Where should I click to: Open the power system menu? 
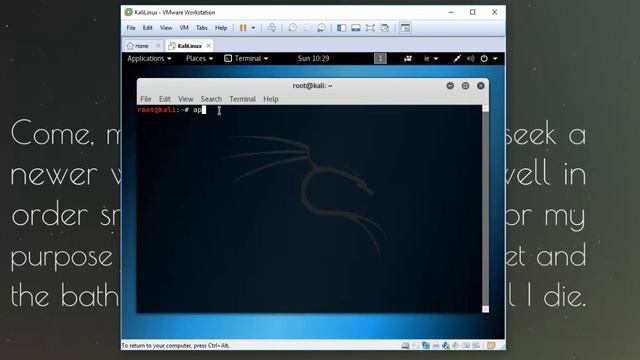[489, 58]
